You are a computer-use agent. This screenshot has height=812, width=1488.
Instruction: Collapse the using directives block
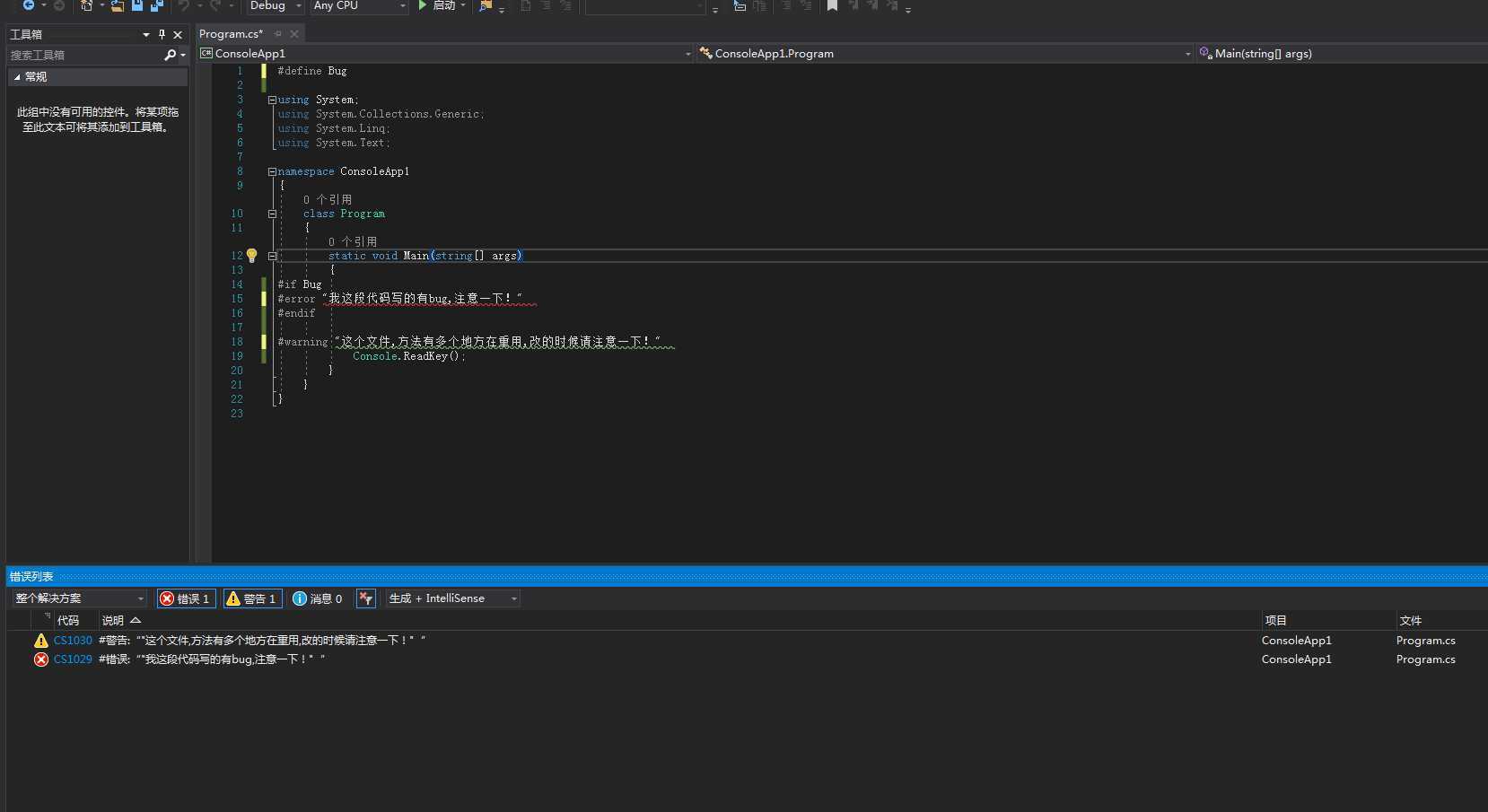(x=272, y=100)
